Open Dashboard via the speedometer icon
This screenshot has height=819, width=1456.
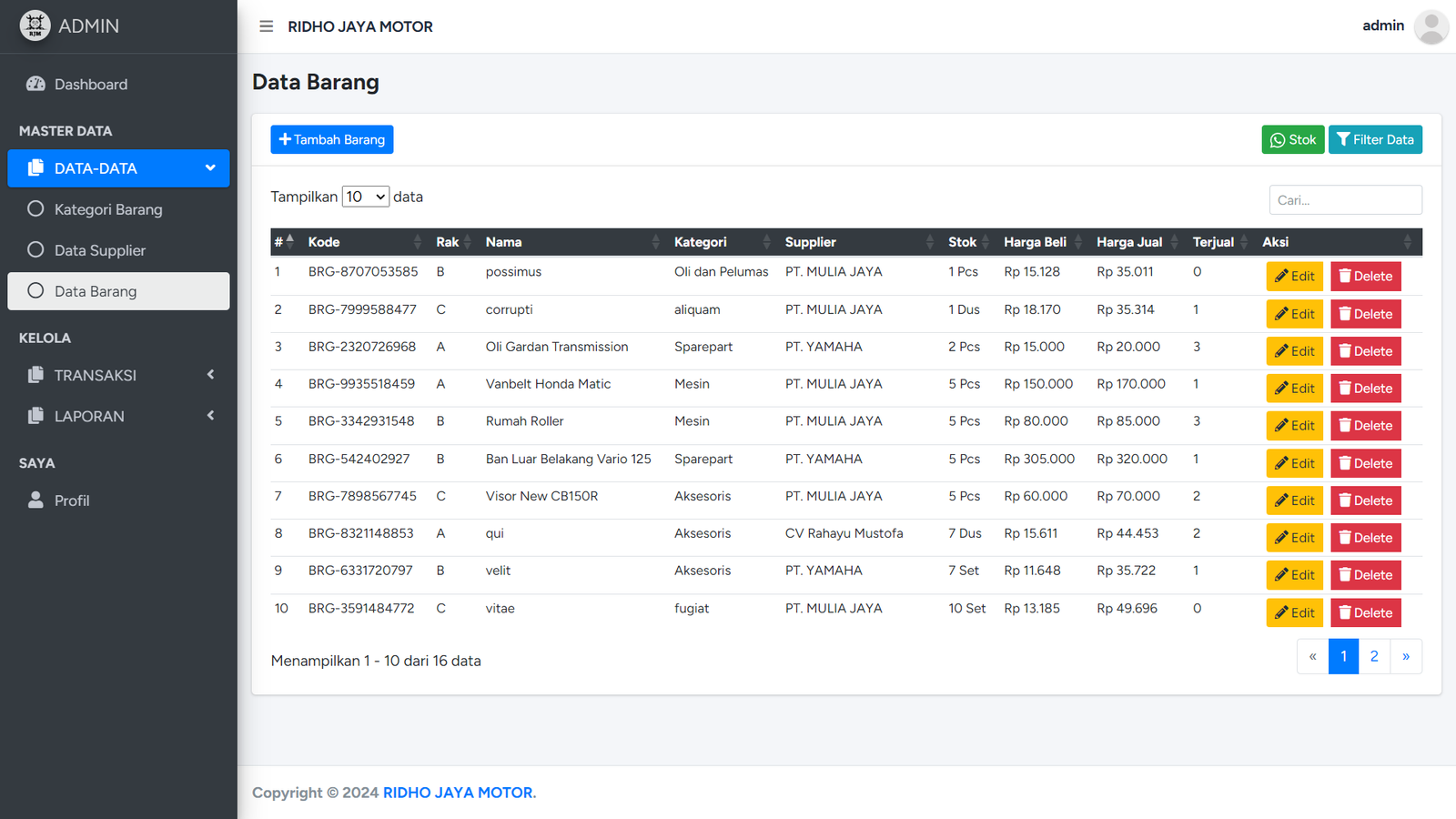point(36,84)
